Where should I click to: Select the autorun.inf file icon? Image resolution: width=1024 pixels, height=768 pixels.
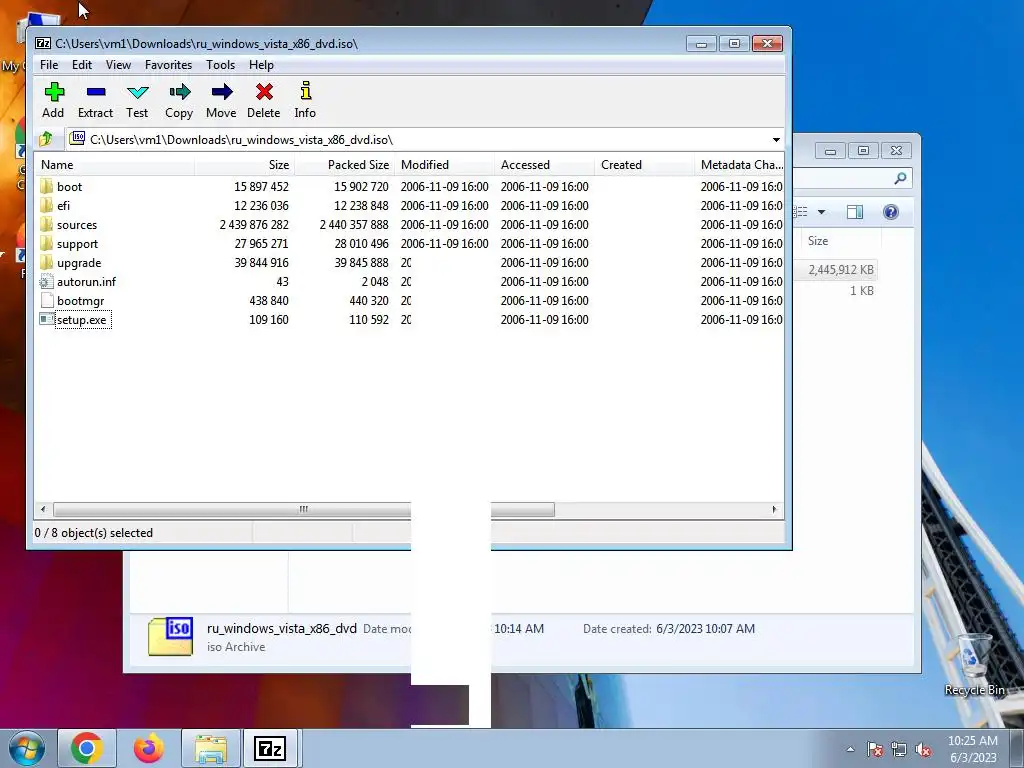click(46, 281)
